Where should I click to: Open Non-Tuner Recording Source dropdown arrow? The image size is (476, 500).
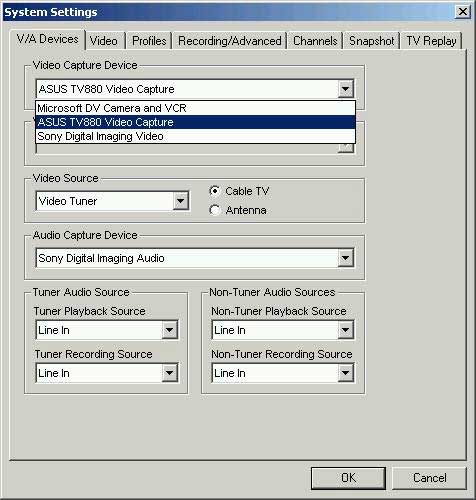345,373
